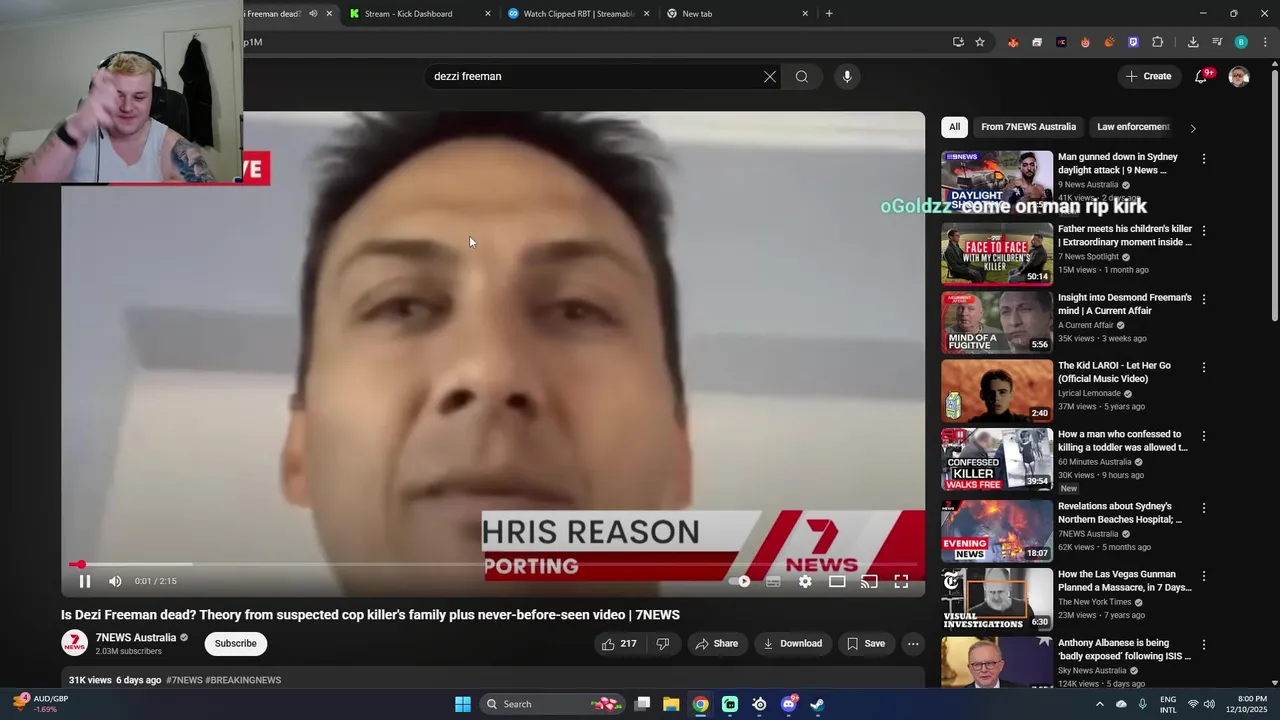Mute the video using the speaker icon
This screenshot has height=720, width=1280.
115,581
